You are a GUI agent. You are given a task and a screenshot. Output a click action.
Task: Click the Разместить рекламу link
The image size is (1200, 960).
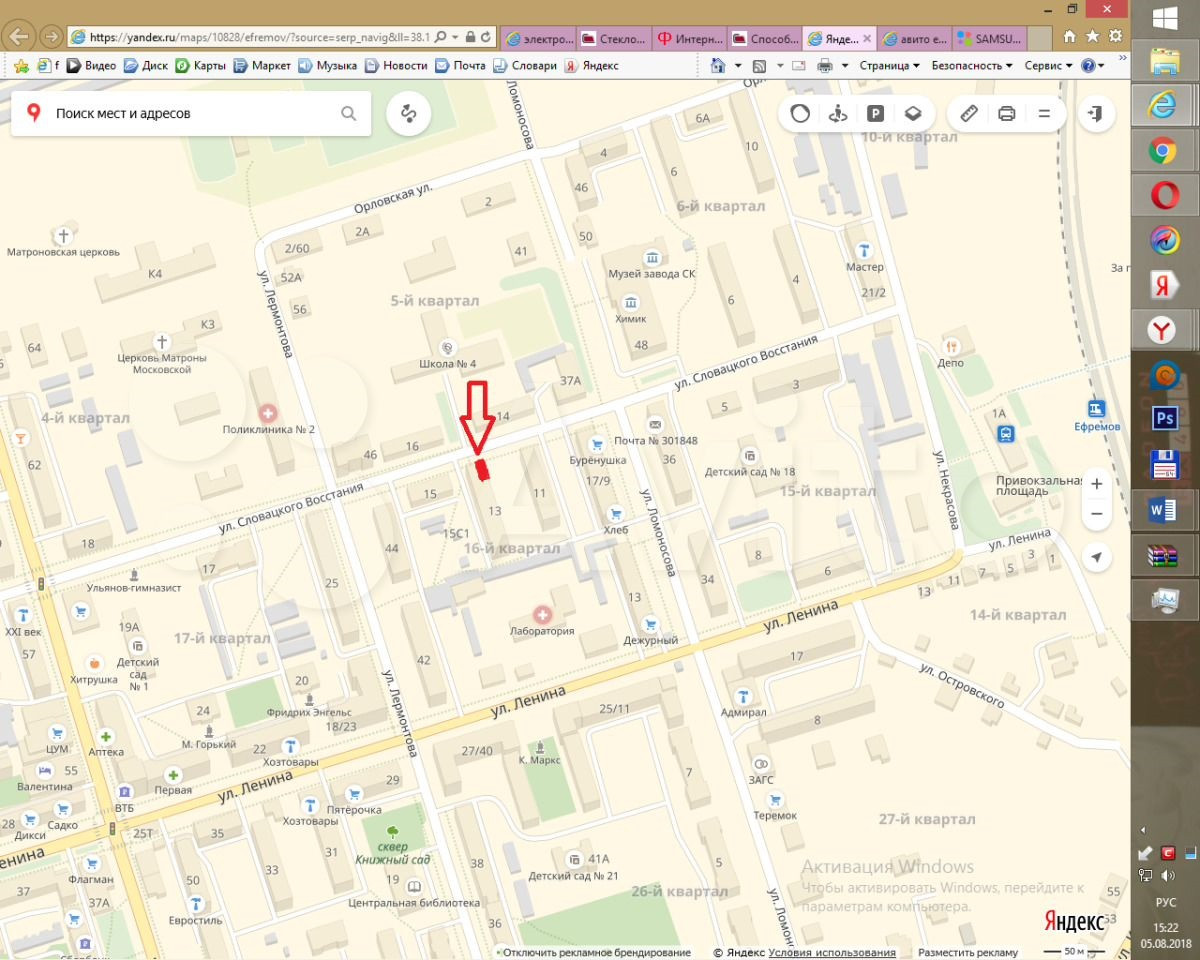[968, 953]
